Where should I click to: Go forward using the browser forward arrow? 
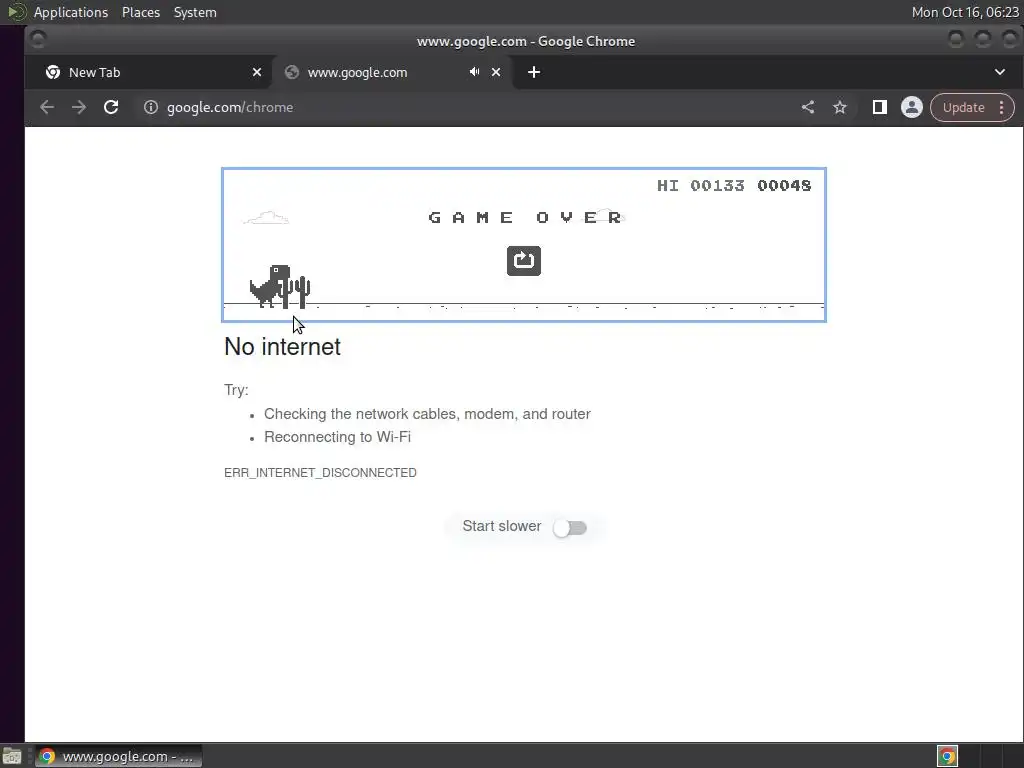[x=79, y=107]
